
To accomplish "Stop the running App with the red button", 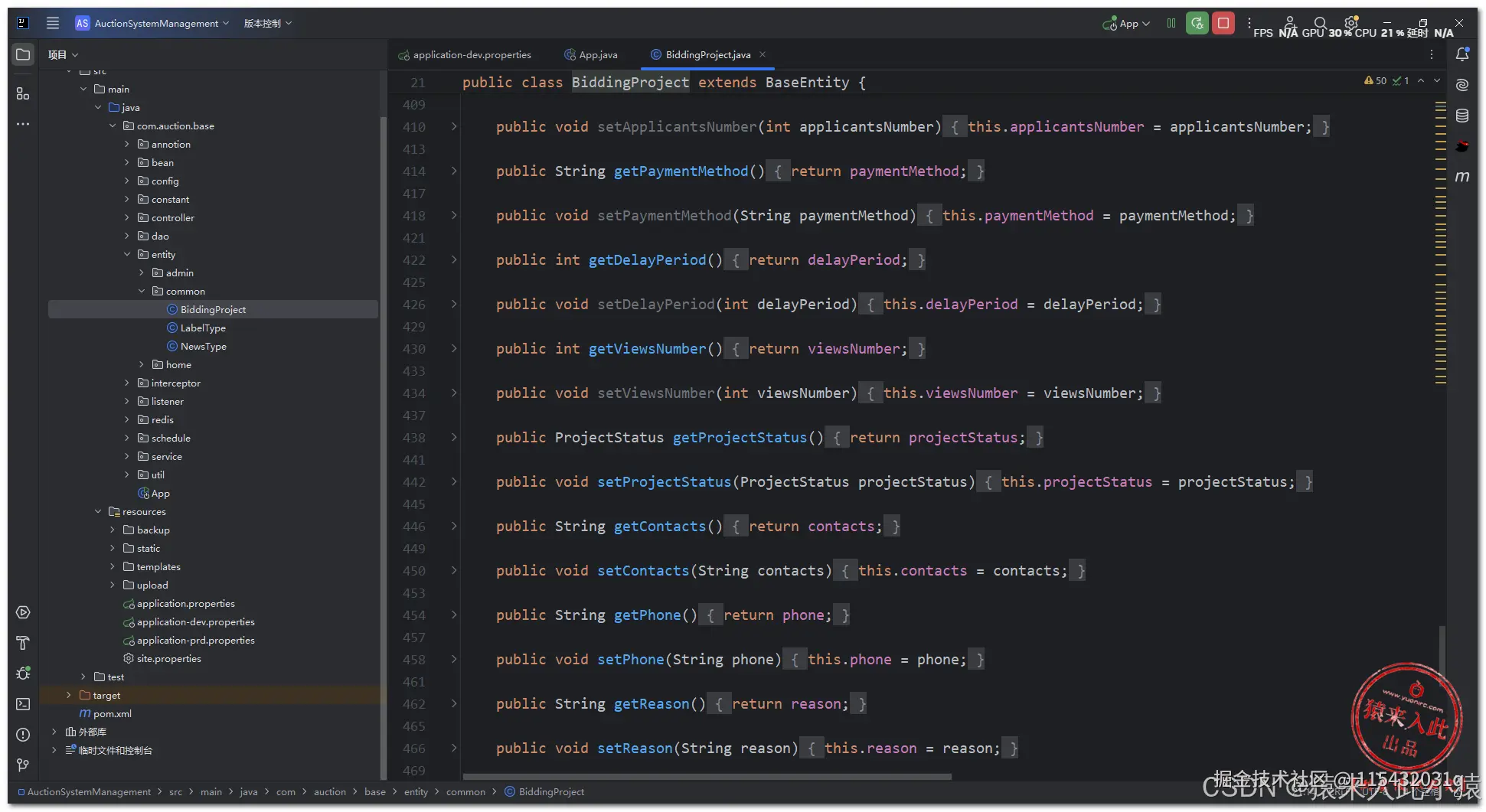I will [1223, 23].
